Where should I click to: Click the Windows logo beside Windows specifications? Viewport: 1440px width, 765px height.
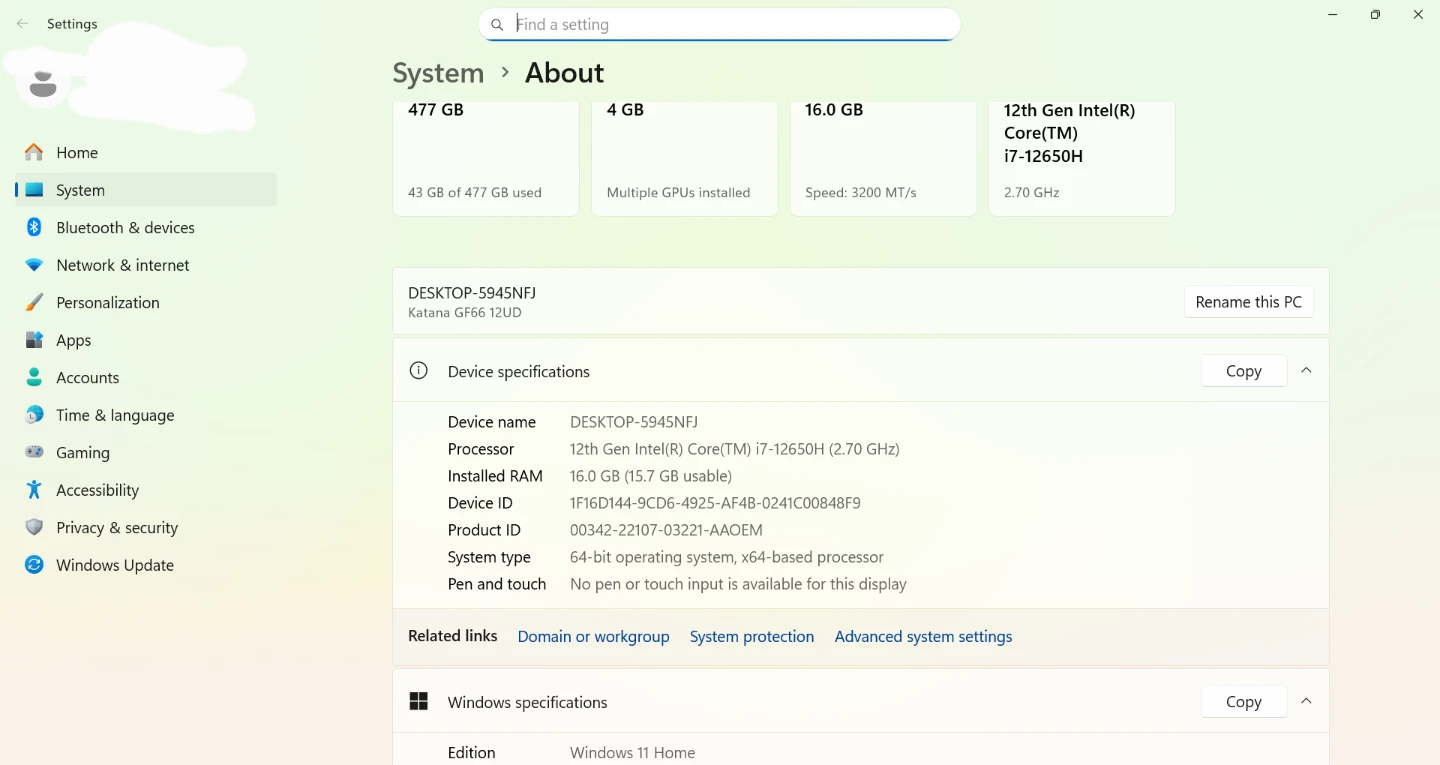(419, 702)
